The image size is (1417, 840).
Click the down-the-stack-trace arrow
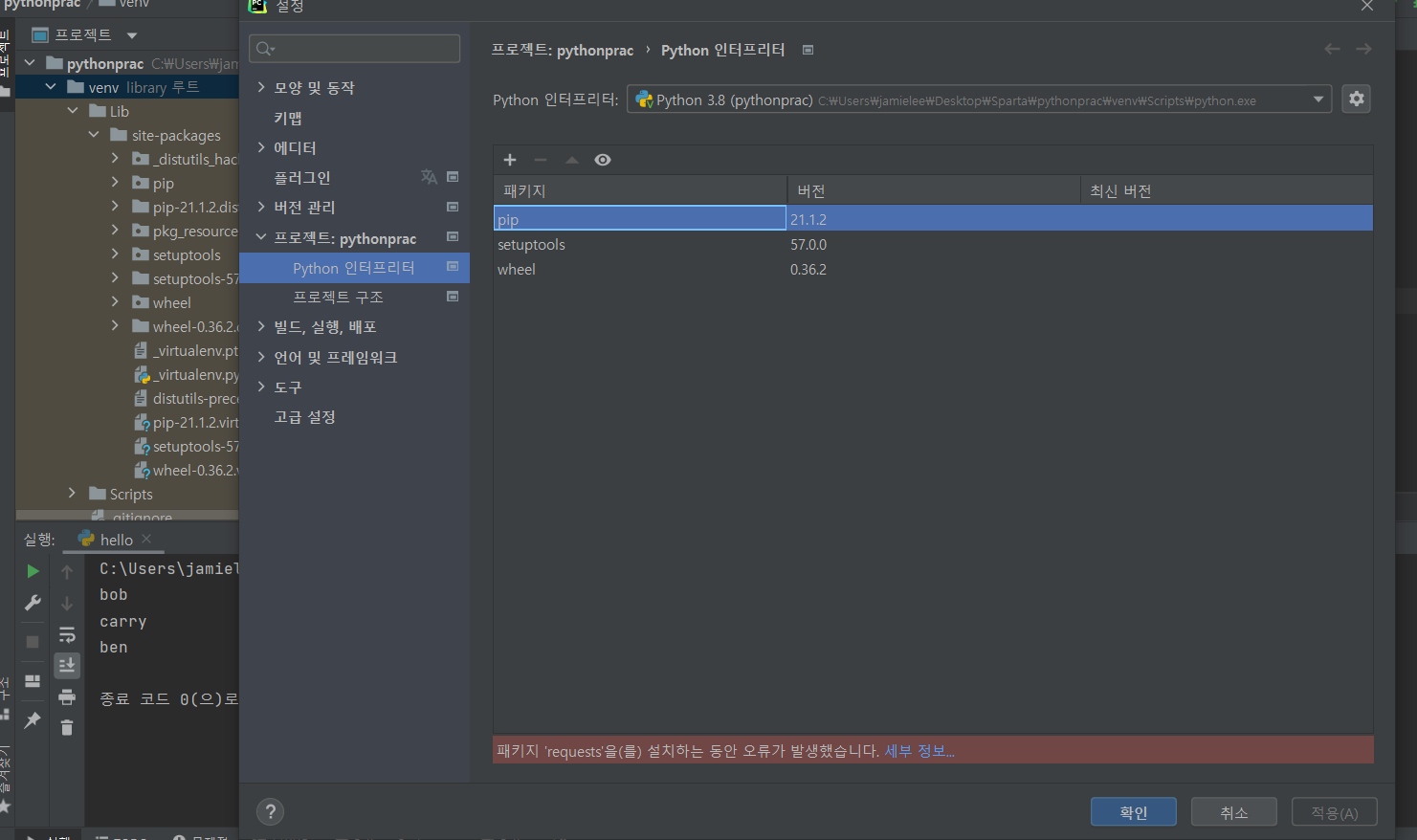67,603
